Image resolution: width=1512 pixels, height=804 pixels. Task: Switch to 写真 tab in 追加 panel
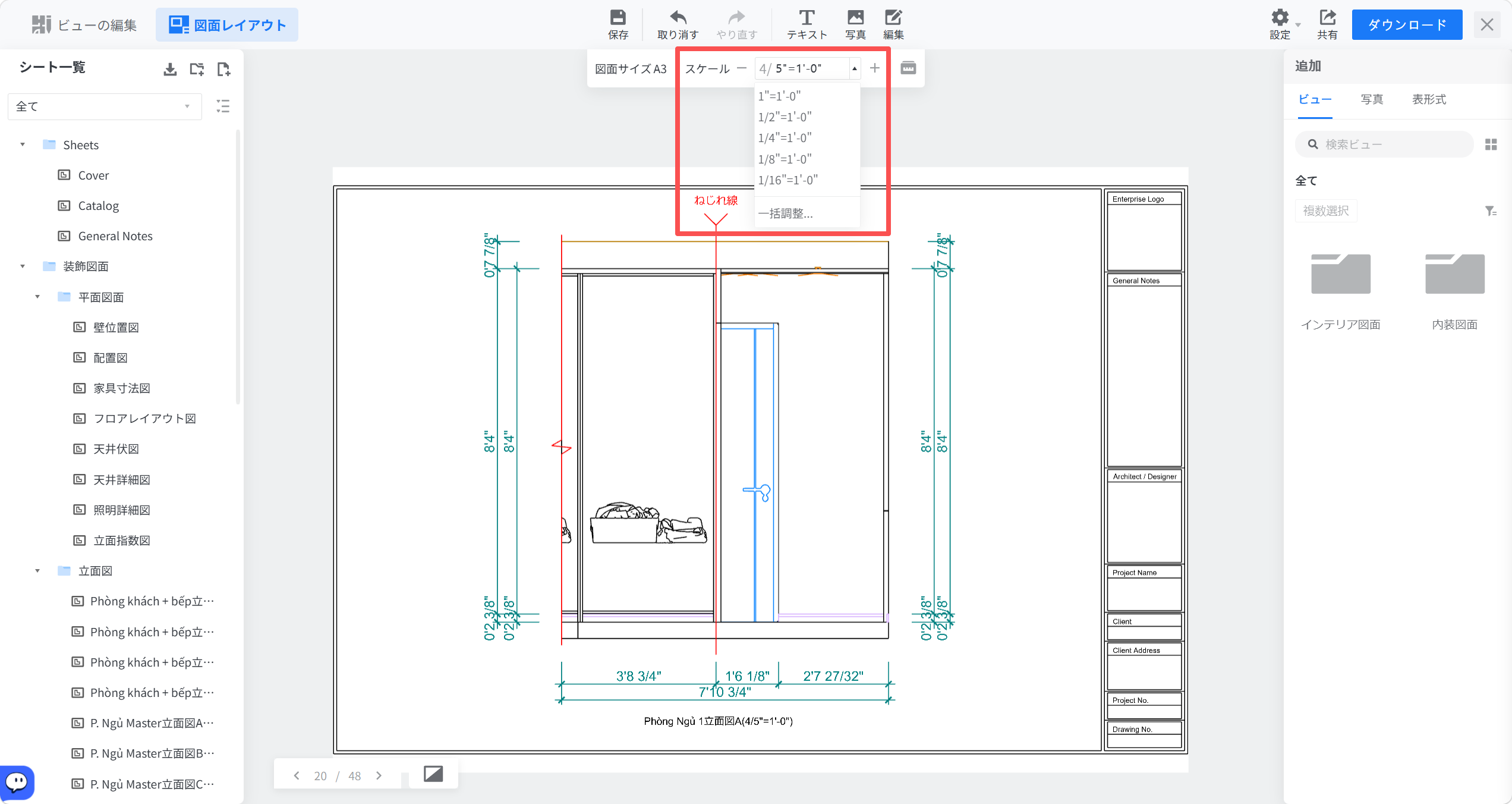tap(1372, 99)
